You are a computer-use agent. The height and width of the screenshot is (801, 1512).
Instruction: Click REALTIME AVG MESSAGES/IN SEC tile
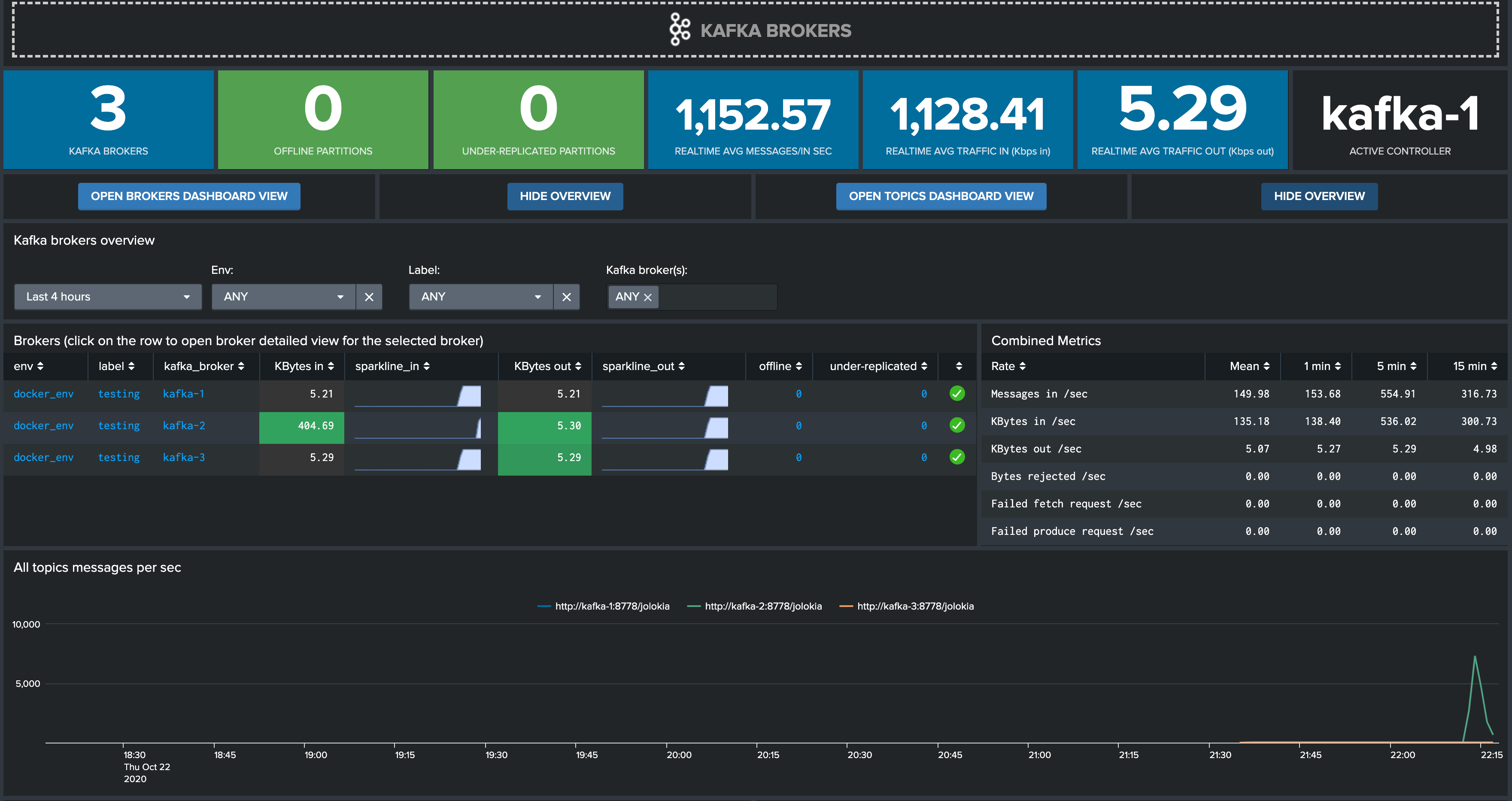pos(753,120)
